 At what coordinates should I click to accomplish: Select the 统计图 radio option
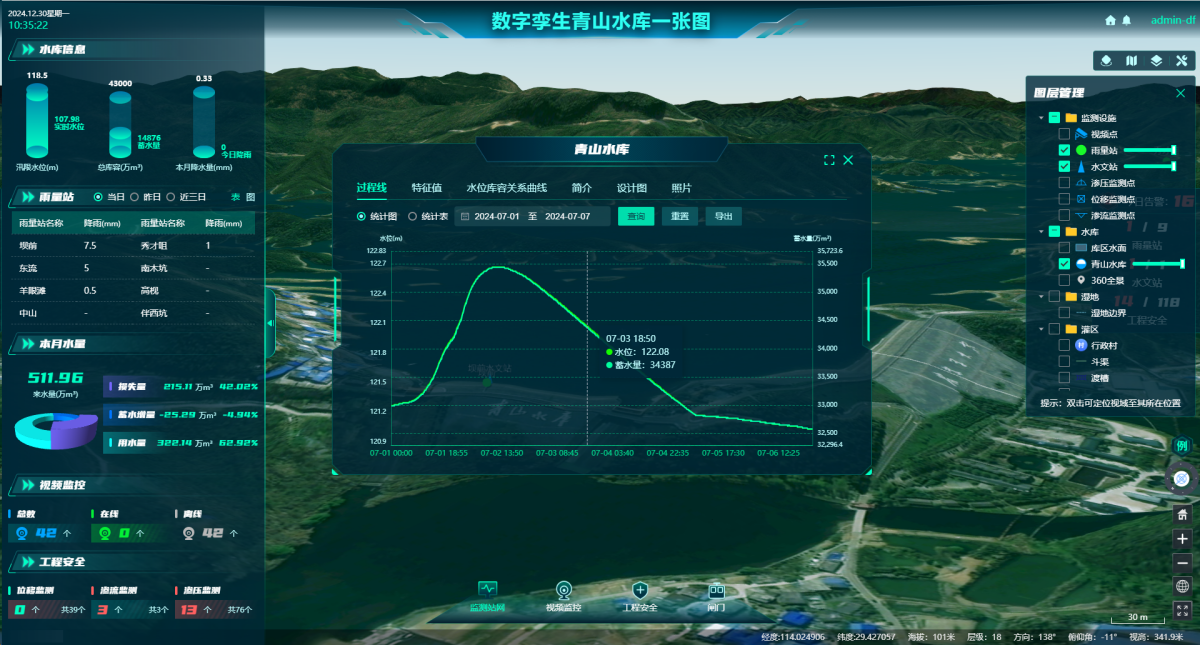pyautogui.click(x=362, y=216)
